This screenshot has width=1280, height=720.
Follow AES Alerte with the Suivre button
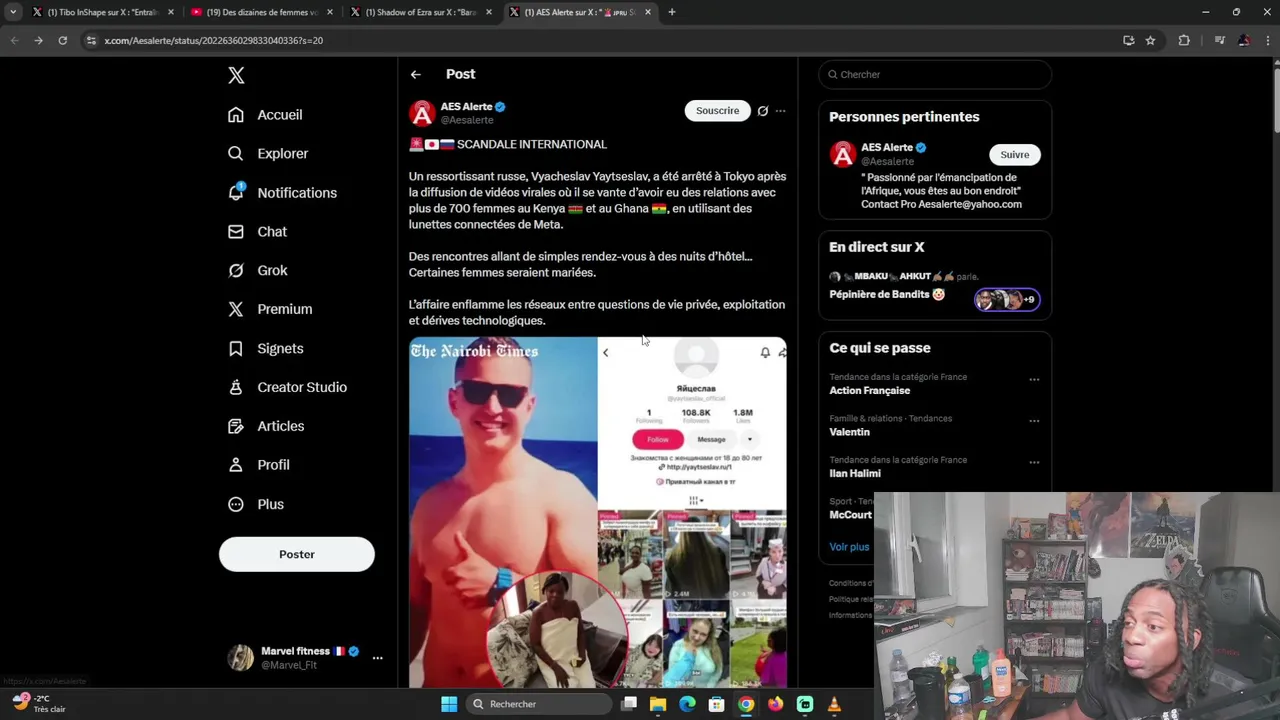1015,154
